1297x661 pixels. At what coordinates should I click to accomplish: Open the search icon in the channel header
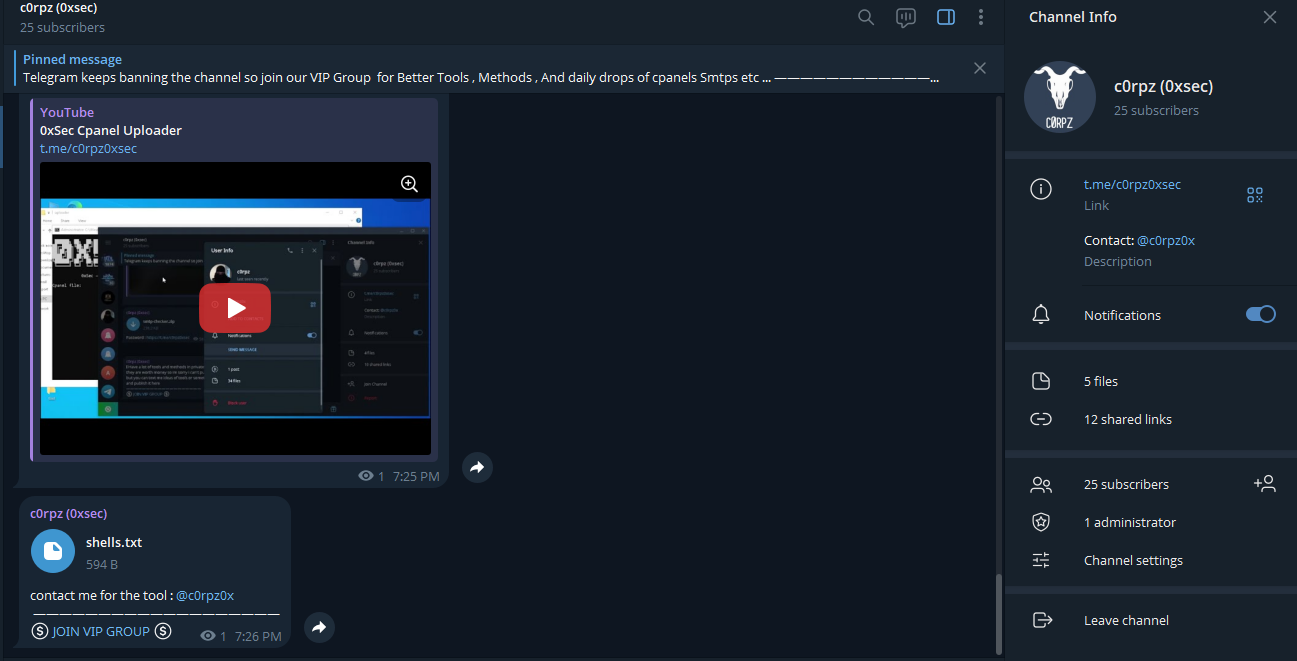tap(865, 17)
